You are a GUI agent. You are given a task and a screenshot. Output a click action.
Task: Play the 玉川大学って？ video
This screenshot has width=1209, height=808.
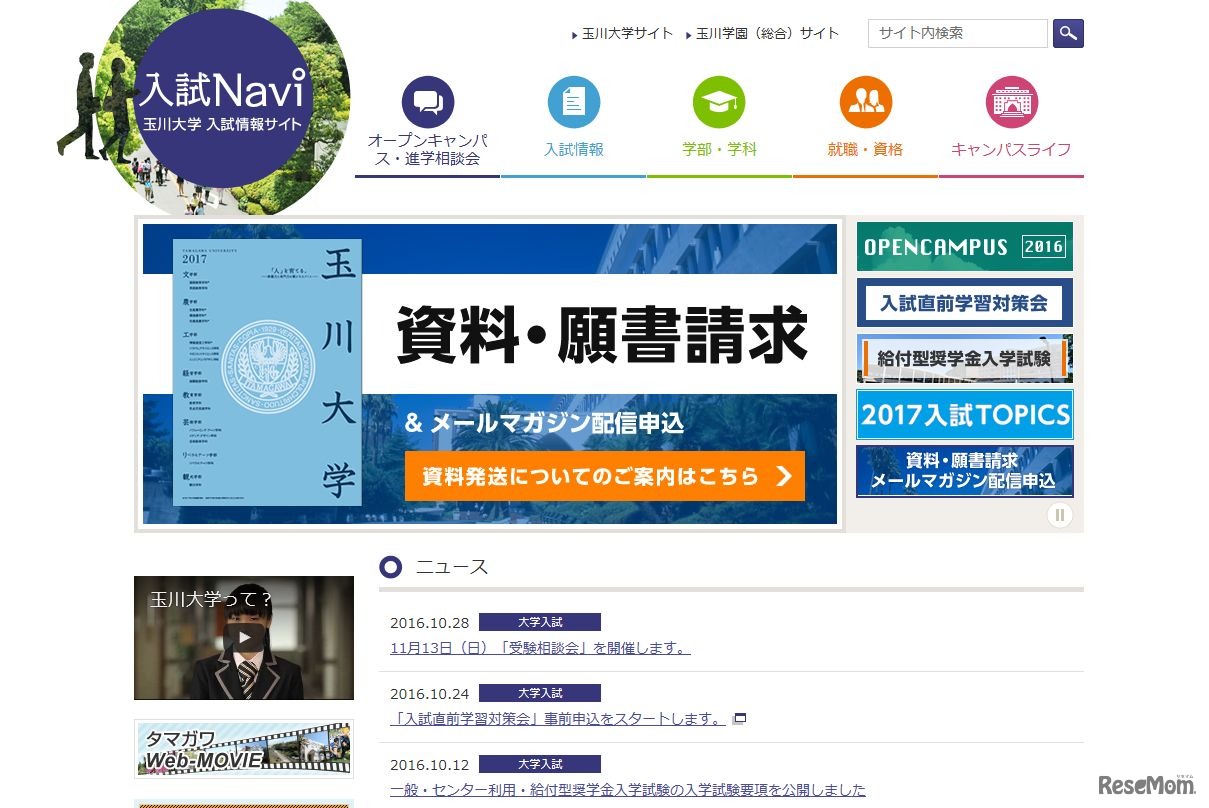[244, 637]
